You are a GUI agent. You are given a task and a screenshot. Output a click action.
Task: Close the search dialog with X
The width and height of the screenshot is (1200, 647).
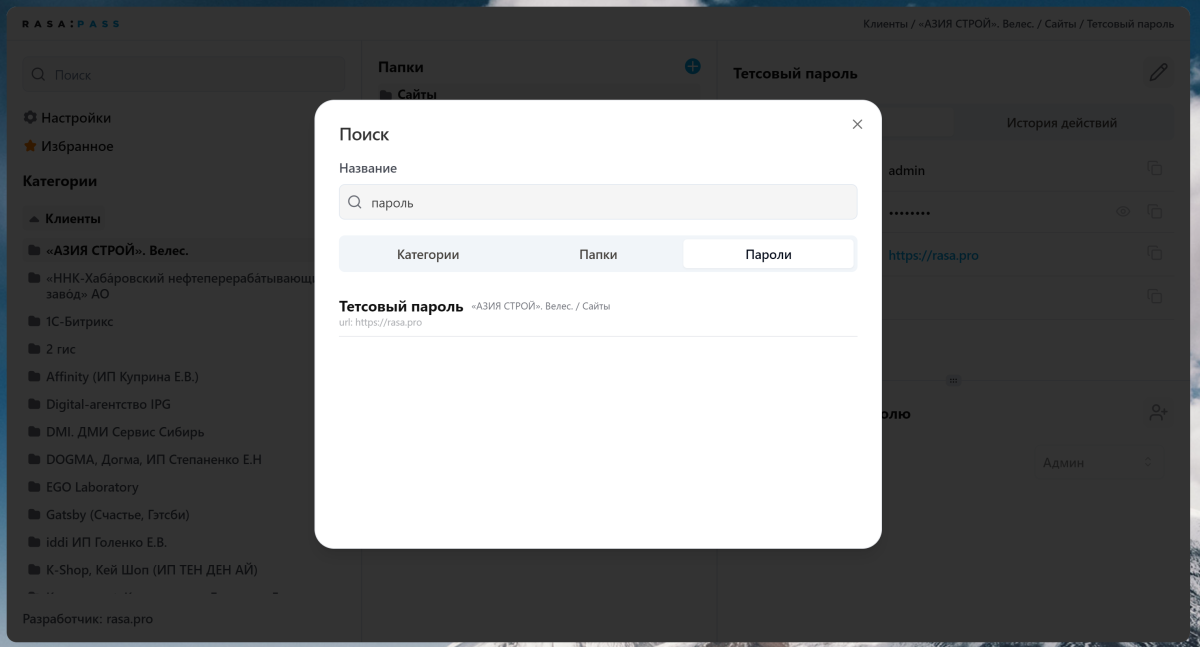coord(857,125)
